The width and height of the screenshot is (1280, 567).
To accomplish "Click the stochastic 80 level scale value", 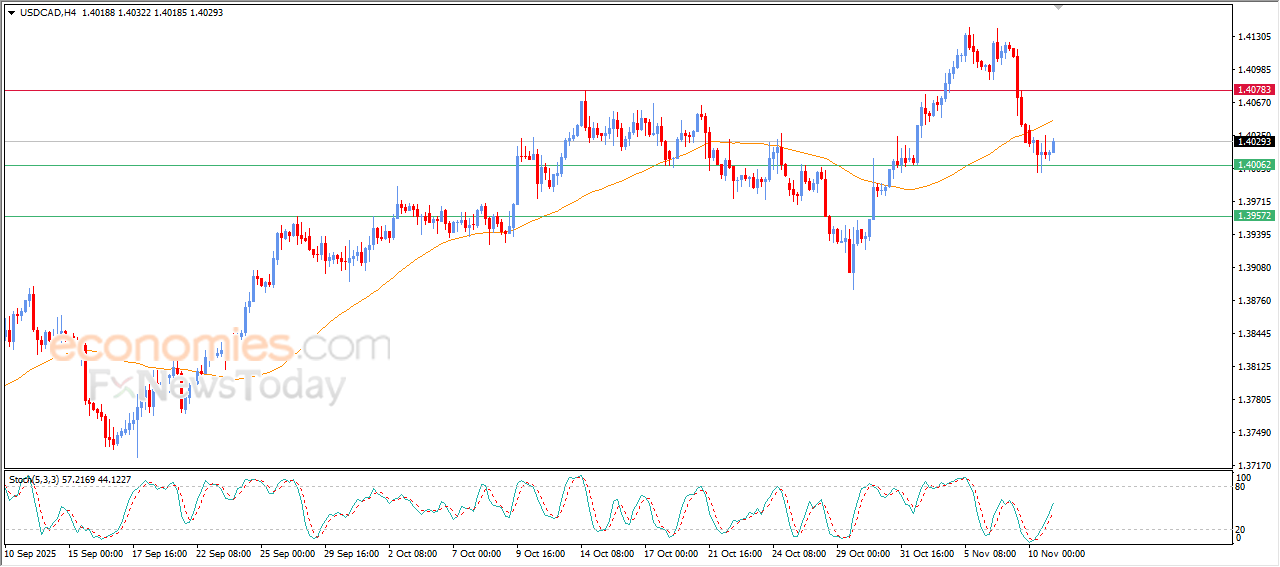I will pyautogui.click(x=1241, y=488).
